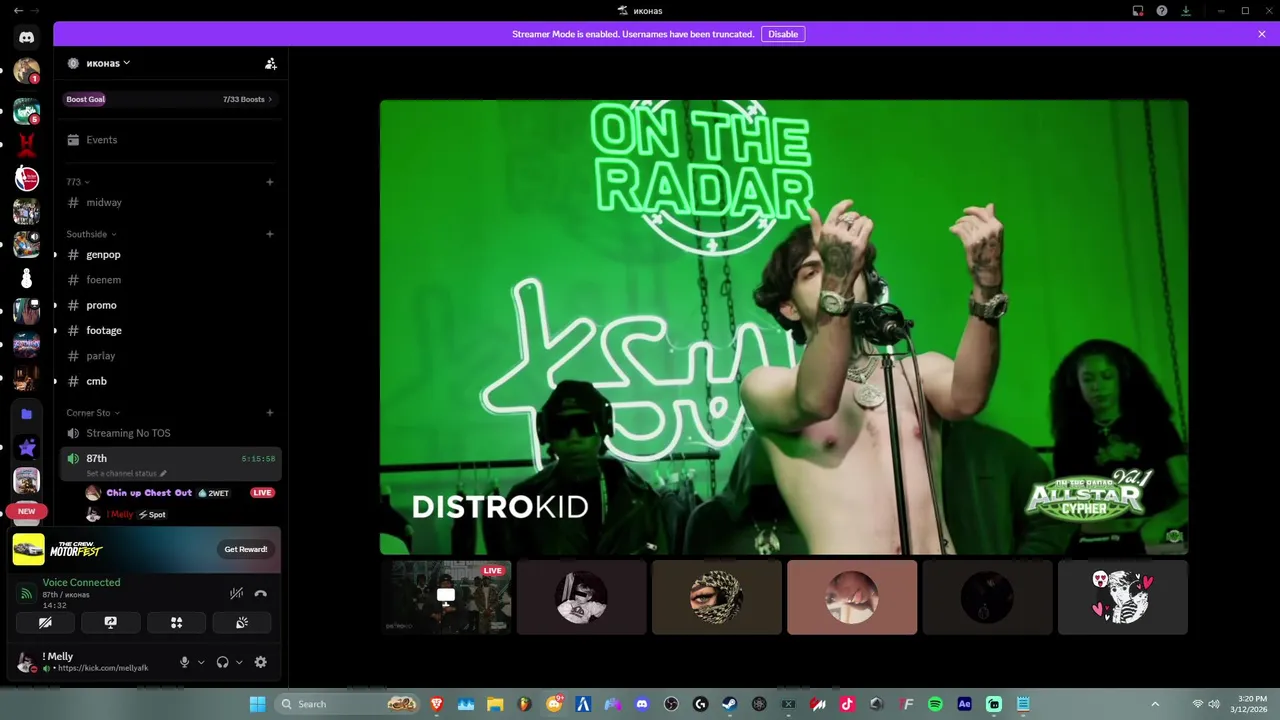
Task: Open the footage channel
Action: pyautogui.click(x=170, y=331)
